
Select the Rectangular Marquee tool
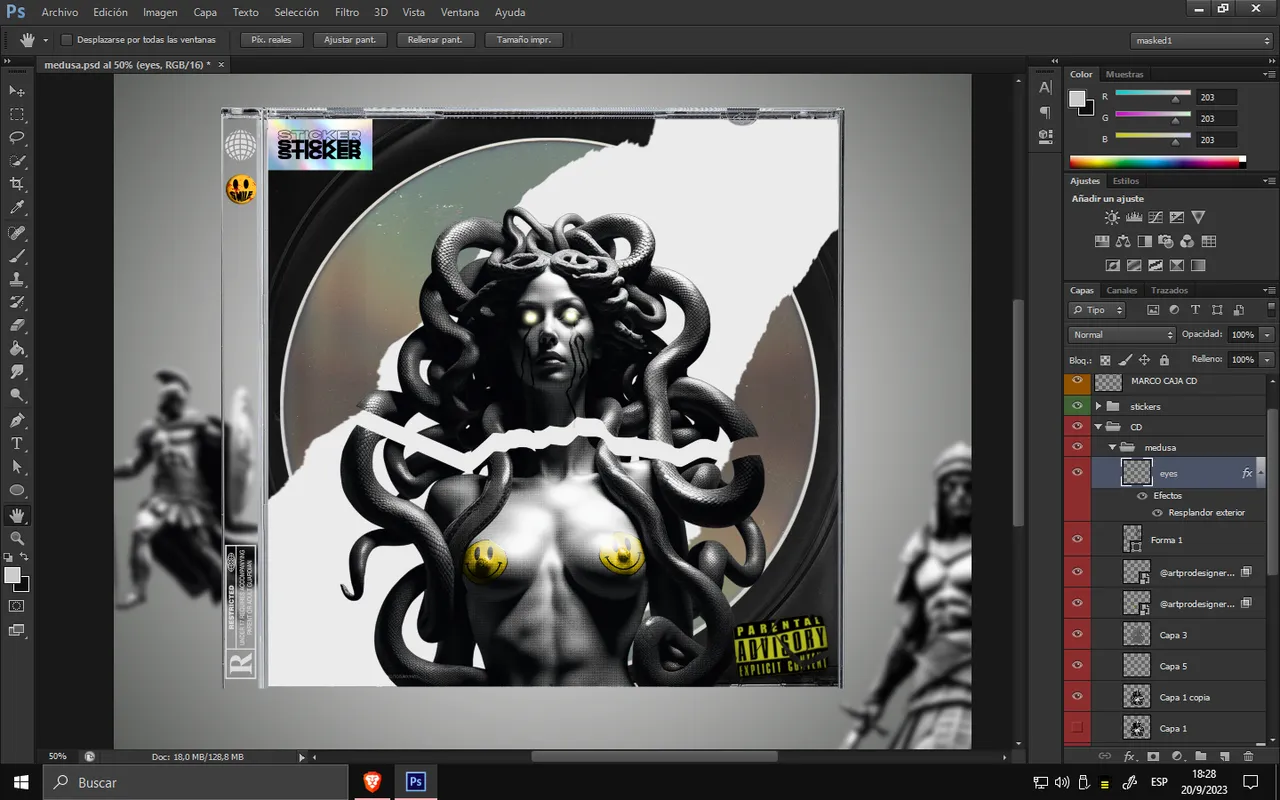click(17, 114)
